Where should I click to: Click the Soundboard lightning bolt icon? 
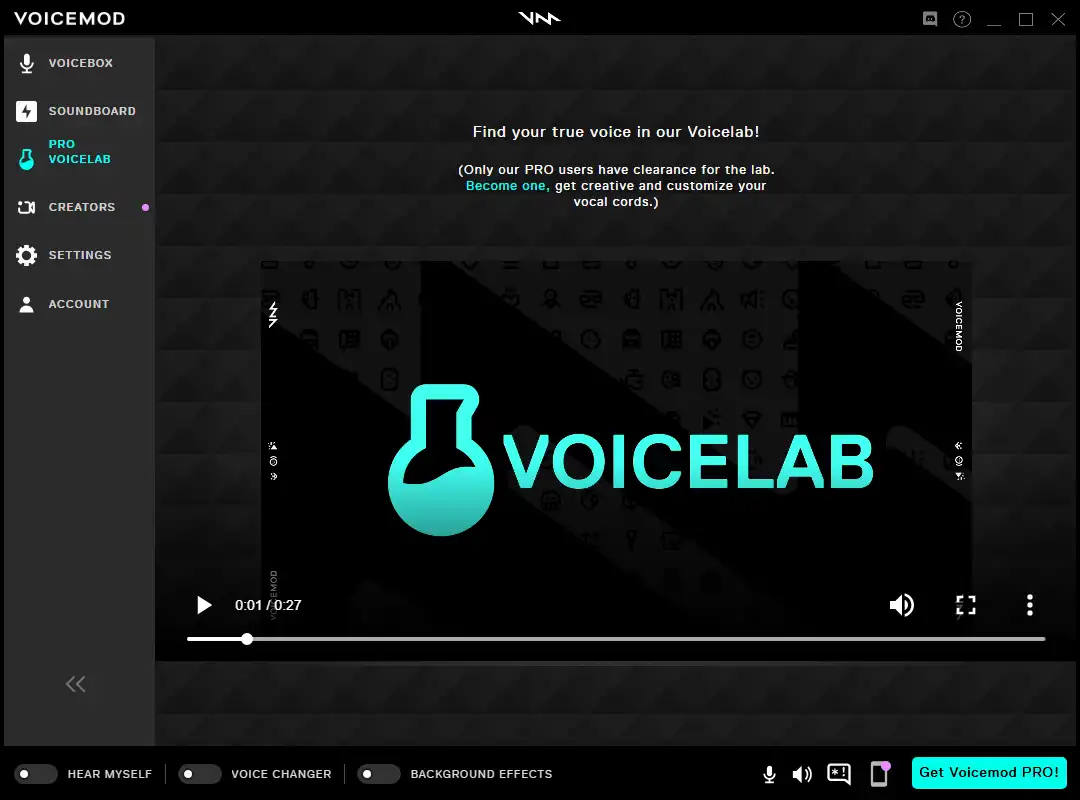click(x=26, y=111)
